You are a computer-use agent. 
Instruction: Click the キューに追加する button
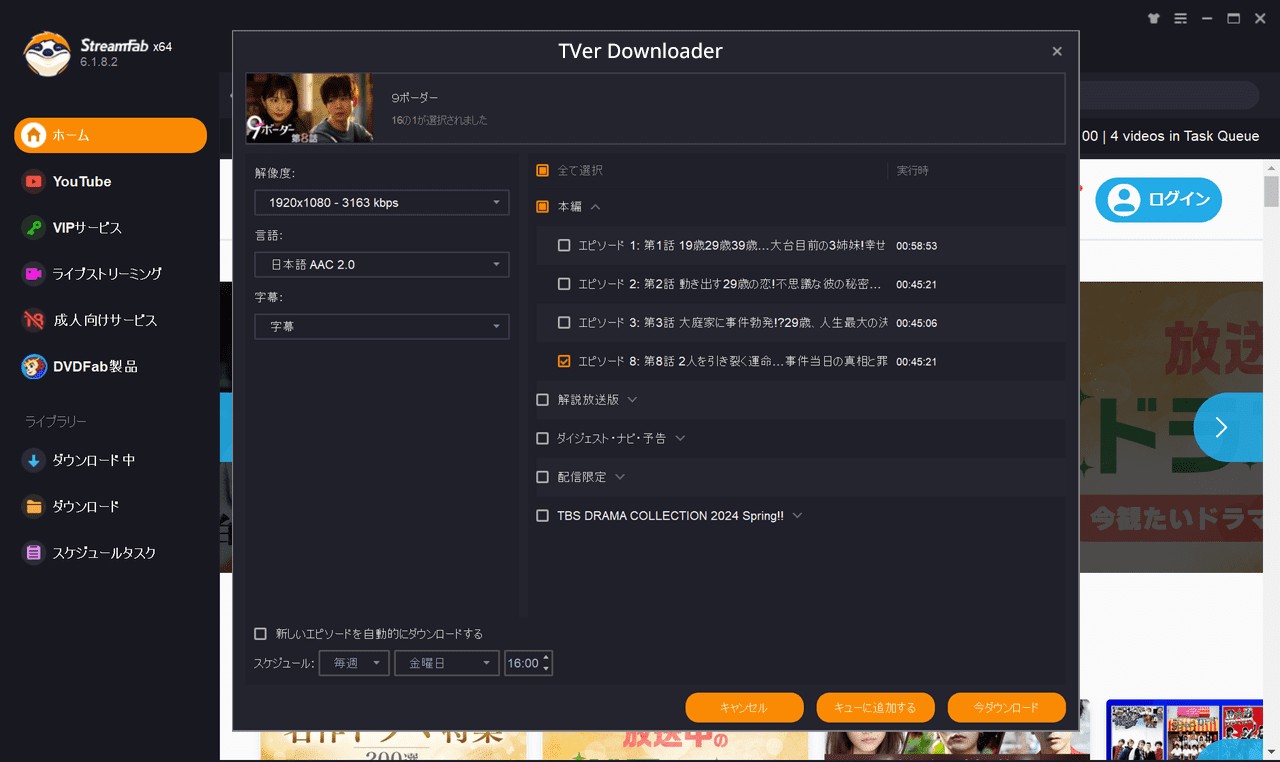pos(875,707)
